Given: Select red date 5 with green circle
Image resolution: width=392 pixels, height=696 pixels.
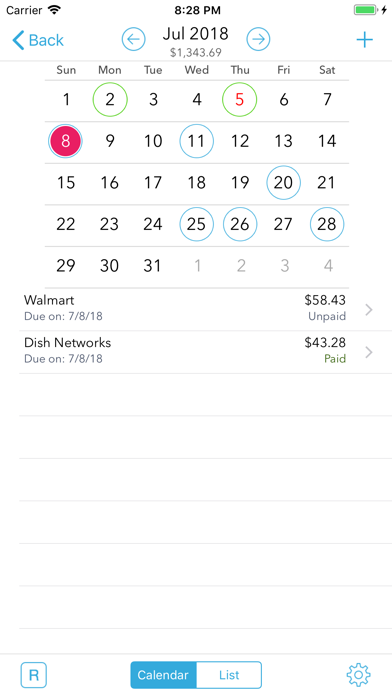Looking at the screenshot, I should (x=240, y=99).
